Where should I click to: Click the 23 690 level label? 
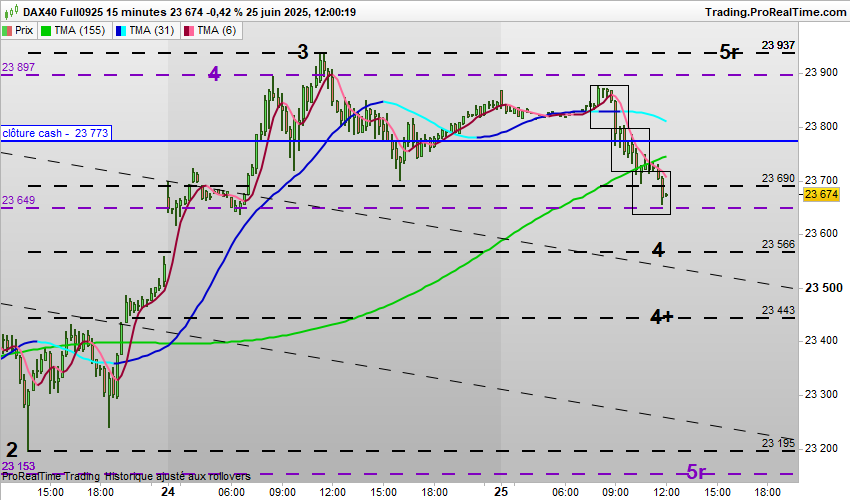778,178
